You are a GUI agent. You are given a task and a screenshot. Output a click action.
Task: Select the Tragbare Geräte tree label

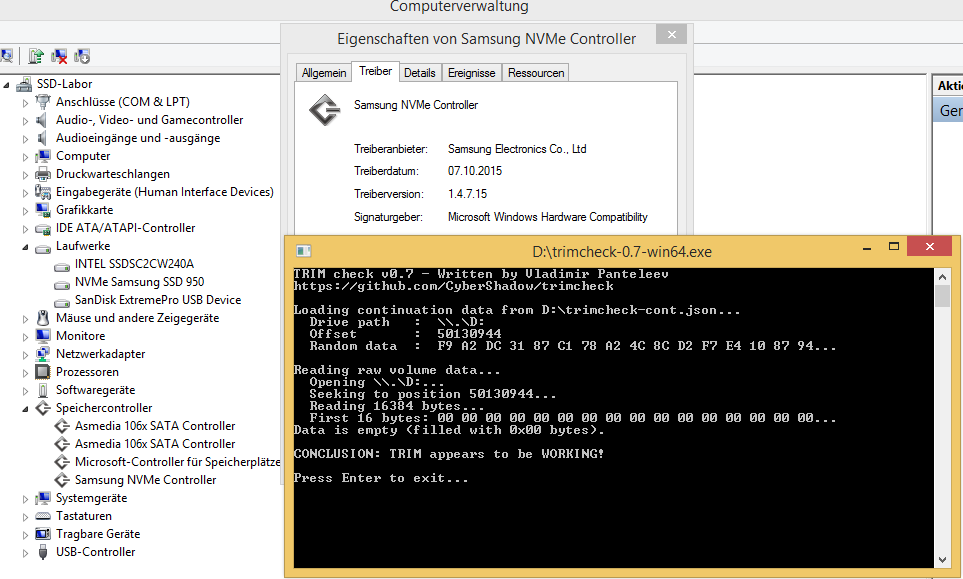98,534
